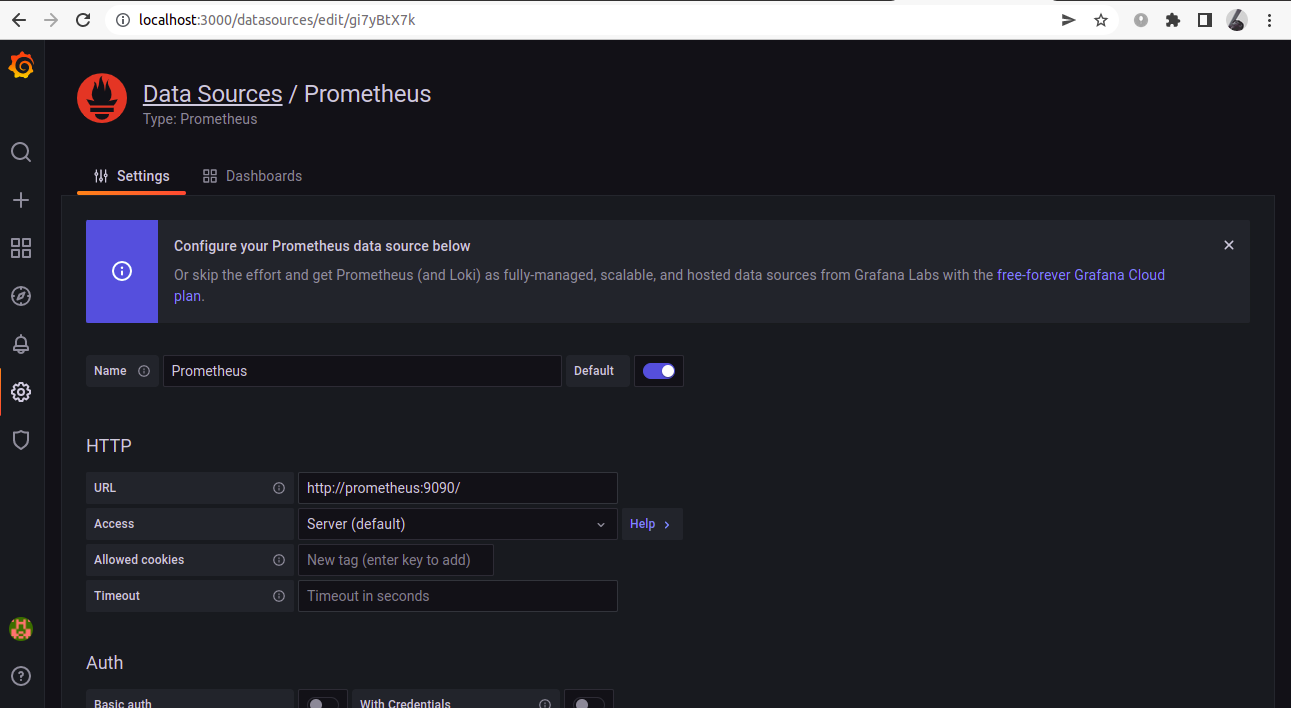This screenshot has height=708, width=1291.
Task: Click the Name input field with Prometheus
Action: pyautogui.click(x=362, y=371)
